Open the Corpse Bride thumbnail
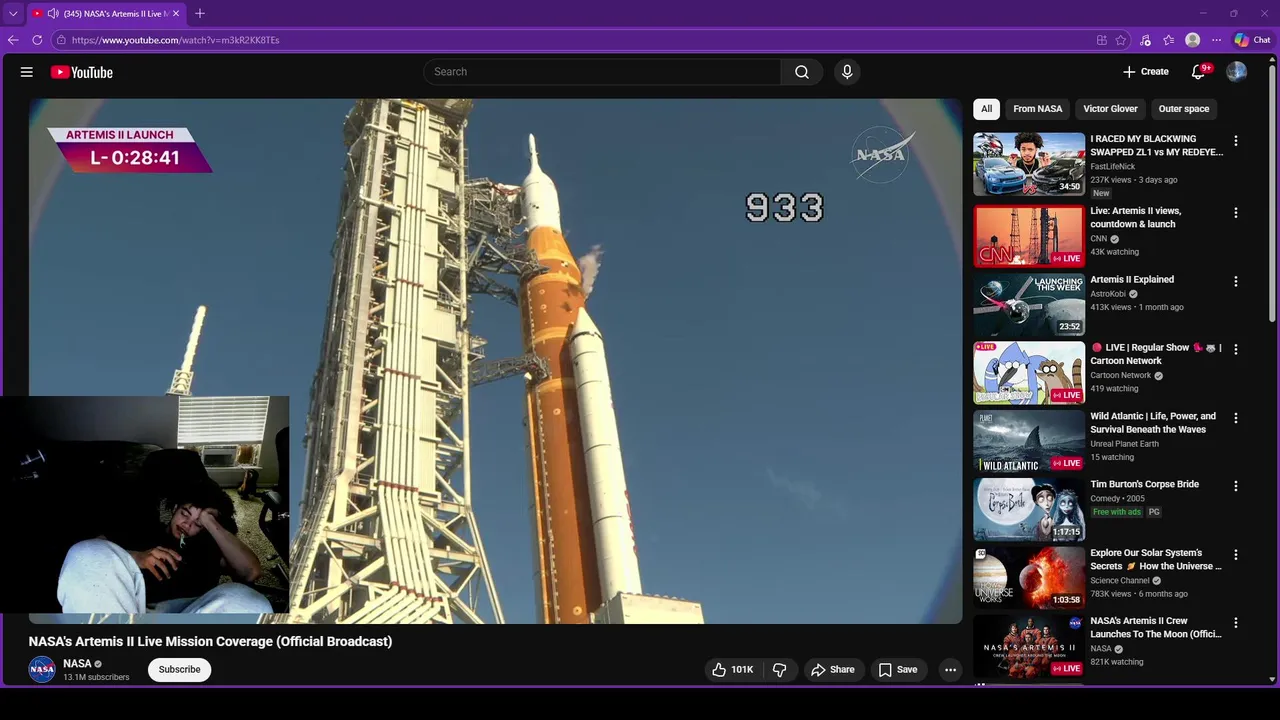This screenshot has height=720, width=1280. [x=1029, y=509]
